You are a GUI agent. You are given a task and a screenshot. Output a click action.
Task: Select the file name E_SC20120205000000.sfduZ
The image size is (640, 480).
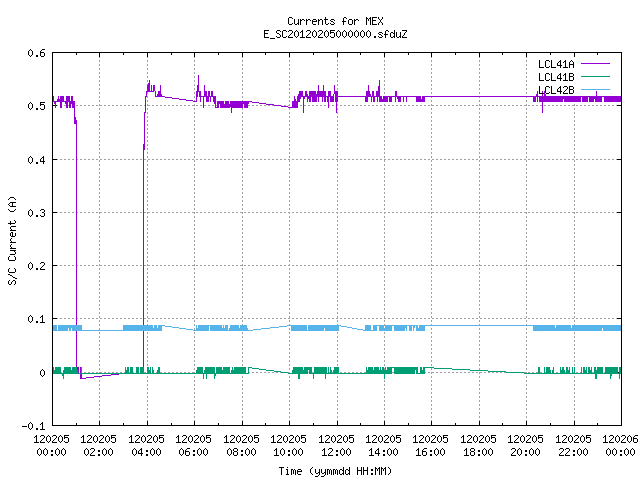point(335,34)
